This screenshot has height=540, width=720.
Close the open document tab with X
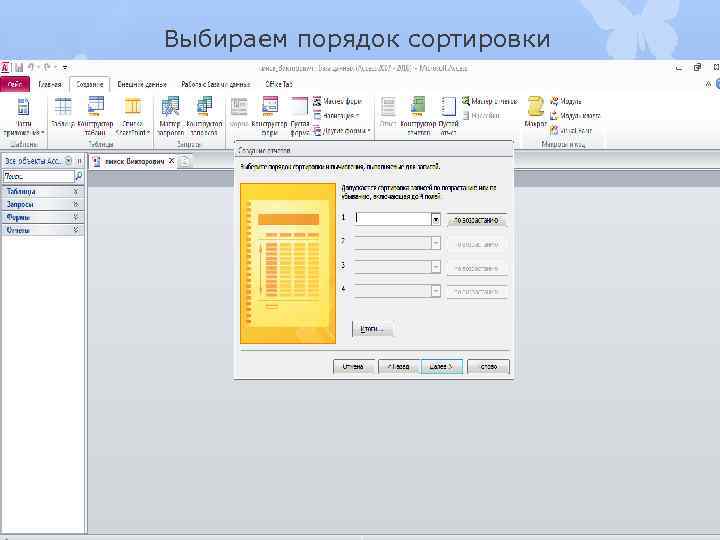171,161
